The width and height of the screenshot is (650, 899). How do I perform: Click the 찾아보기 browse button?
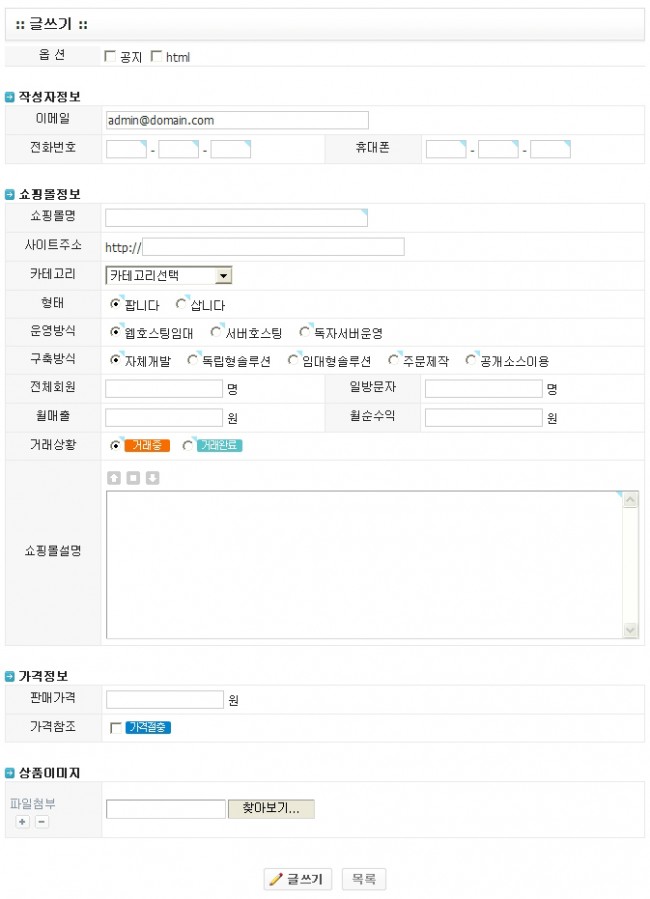pyautogui.click(x=271, y=808)
